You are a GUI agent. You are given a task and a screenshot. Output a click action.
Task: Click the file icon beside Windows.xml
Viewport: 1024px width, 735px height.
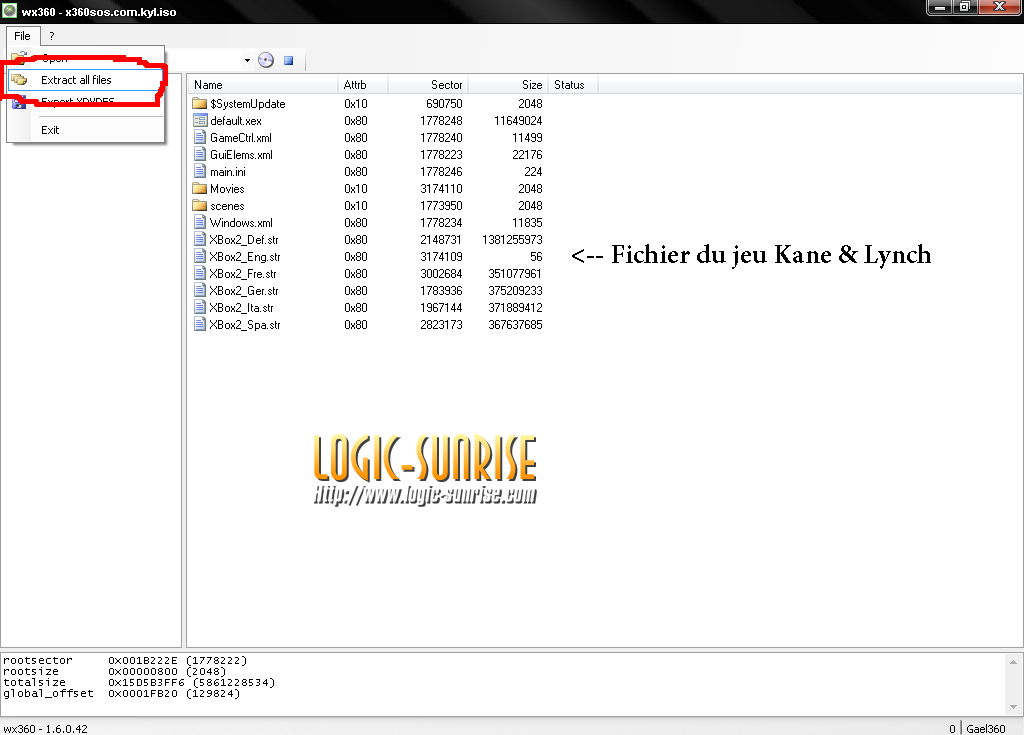200,222
